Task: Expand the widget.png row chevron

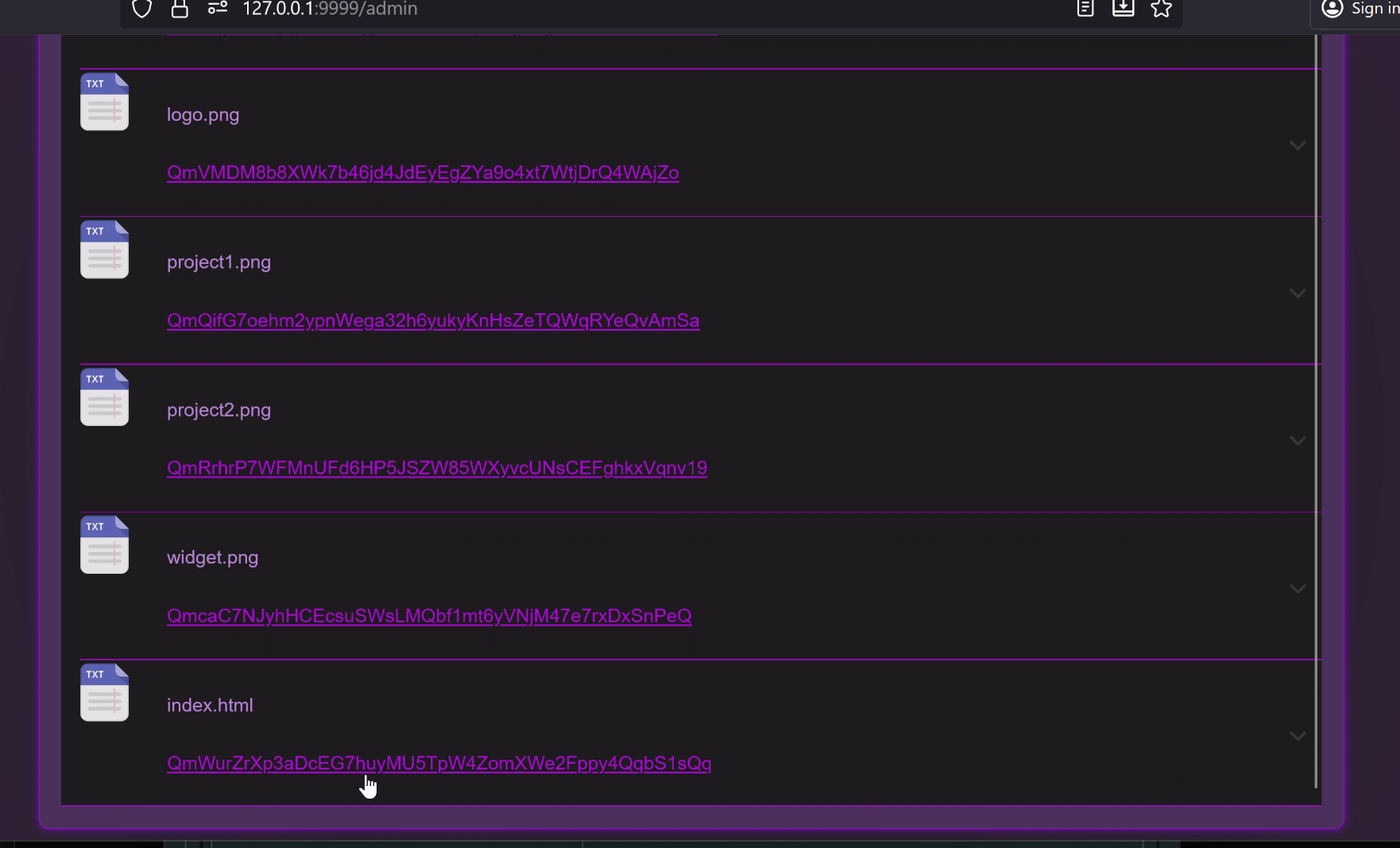Action: coord(1297,589)
